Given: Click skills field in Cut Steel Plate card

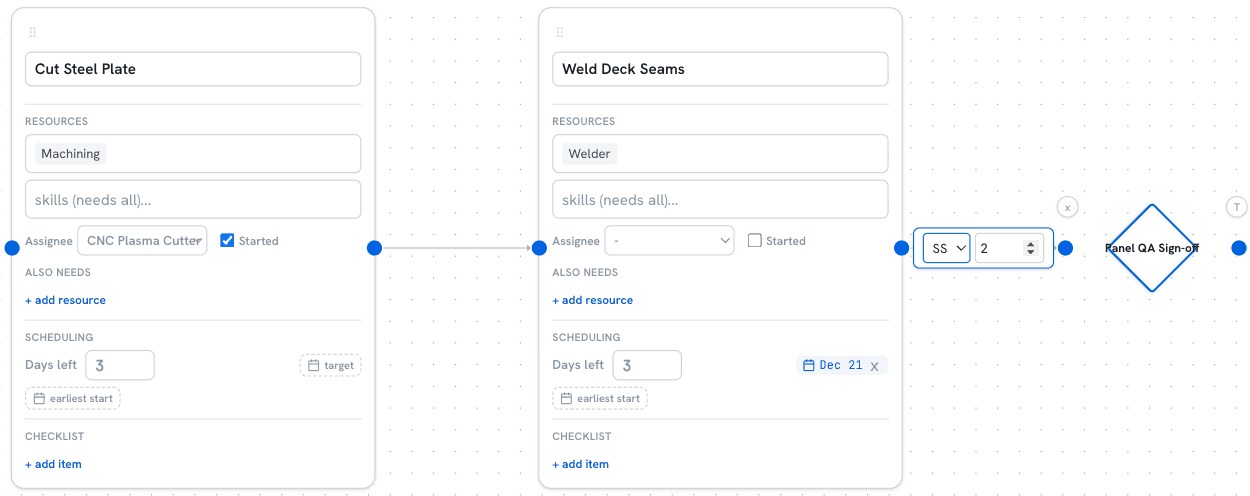Looking at the screenshot, I should click(x=193, y=199).
